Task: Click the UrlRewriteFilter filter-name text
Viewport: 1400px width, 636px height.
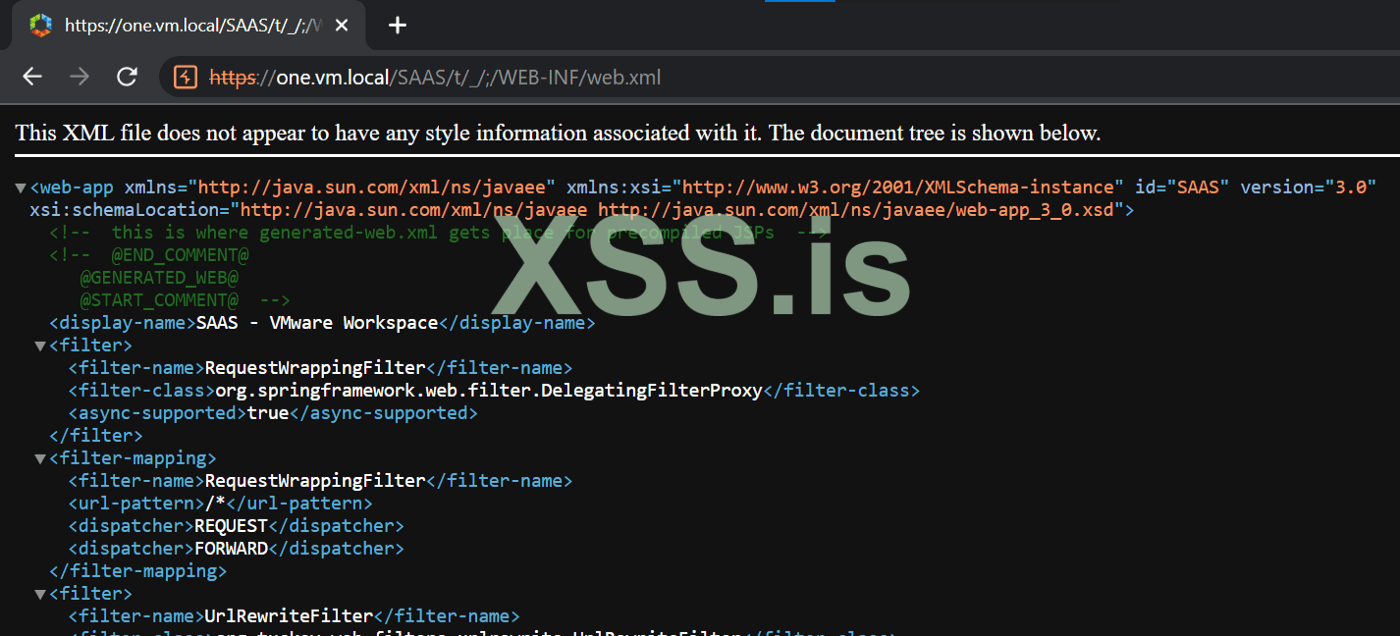Action: tap(289, 617)
